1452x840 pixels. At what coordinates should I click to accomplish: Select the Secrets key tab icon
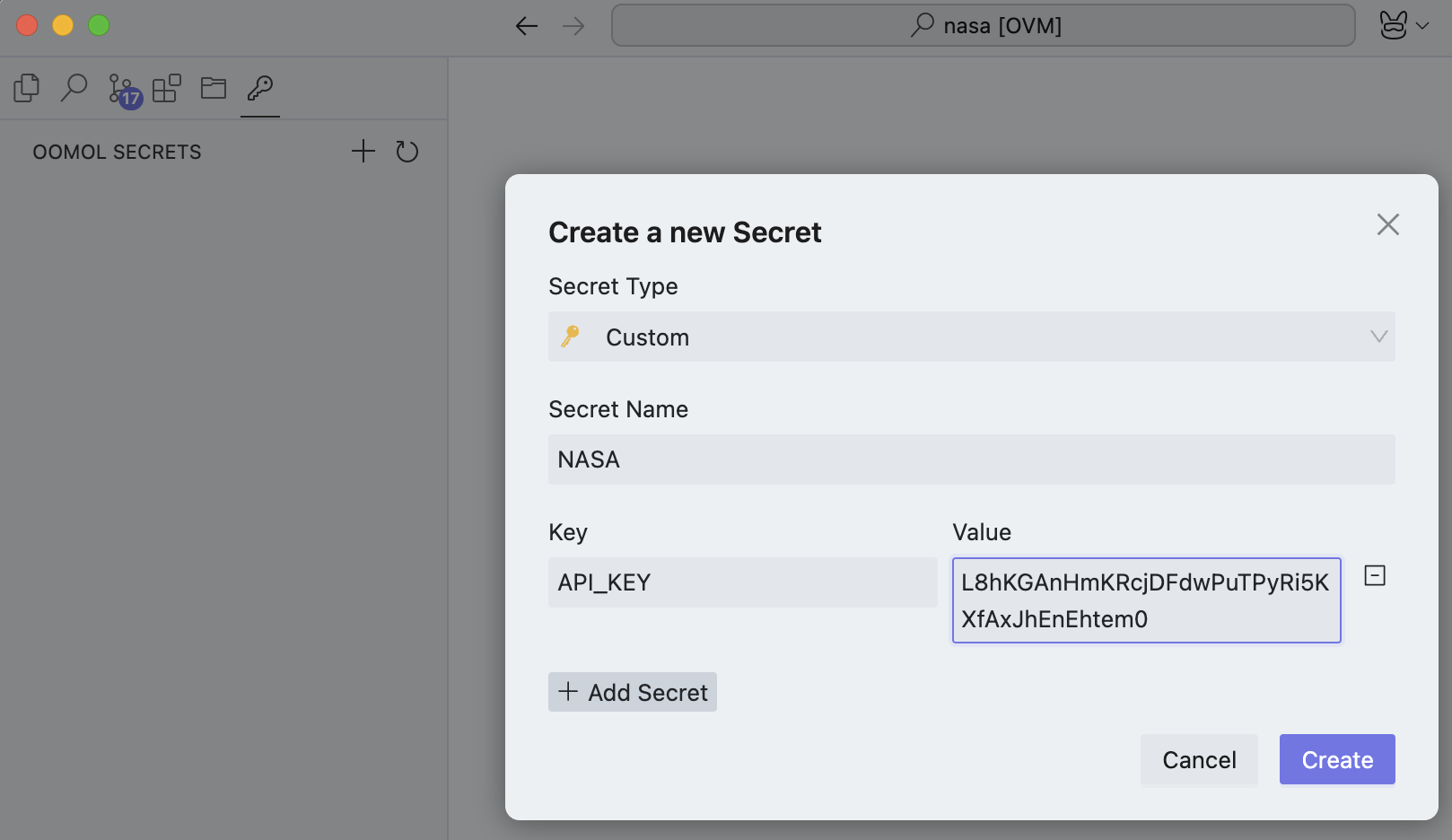(x=260, y=88)
